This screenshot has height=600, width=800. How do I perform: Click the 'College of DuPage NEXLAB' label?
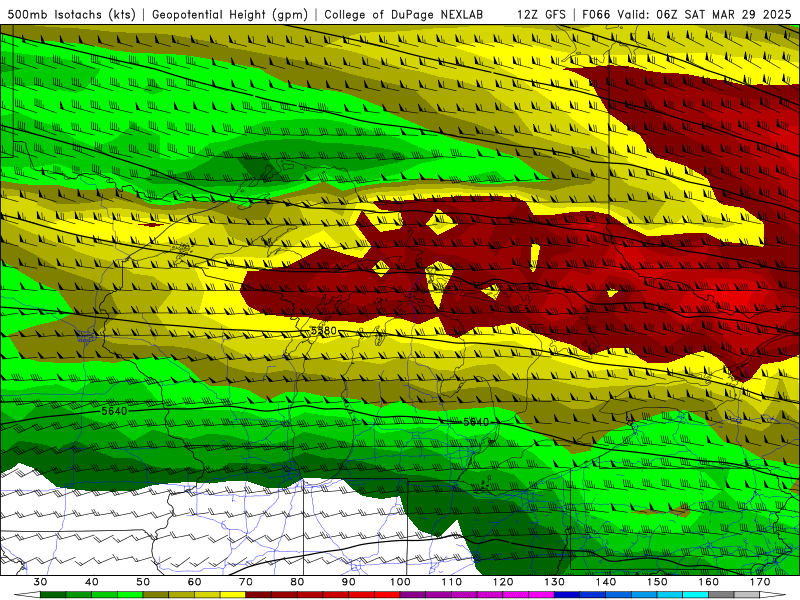tap(404, 14)
